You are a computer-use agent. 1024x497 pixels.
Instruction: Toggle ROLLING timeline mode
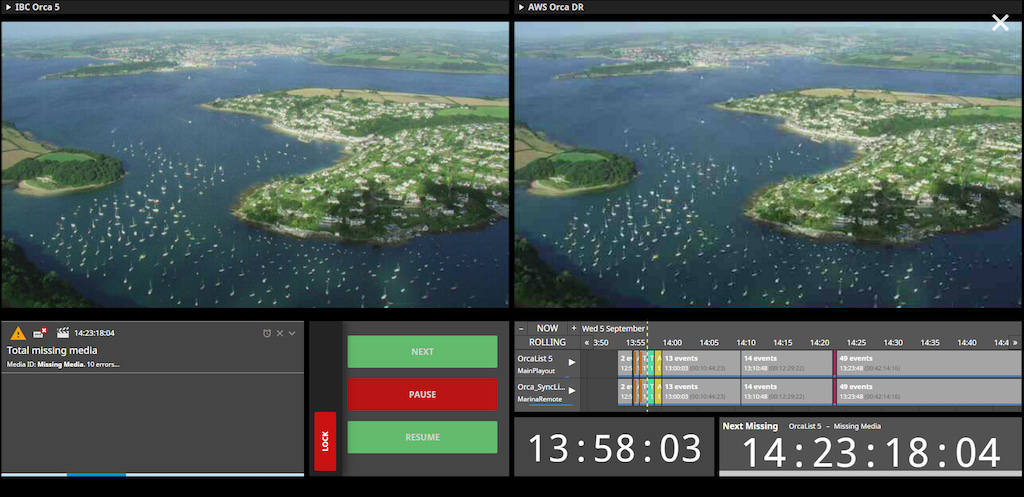[547, 342]
